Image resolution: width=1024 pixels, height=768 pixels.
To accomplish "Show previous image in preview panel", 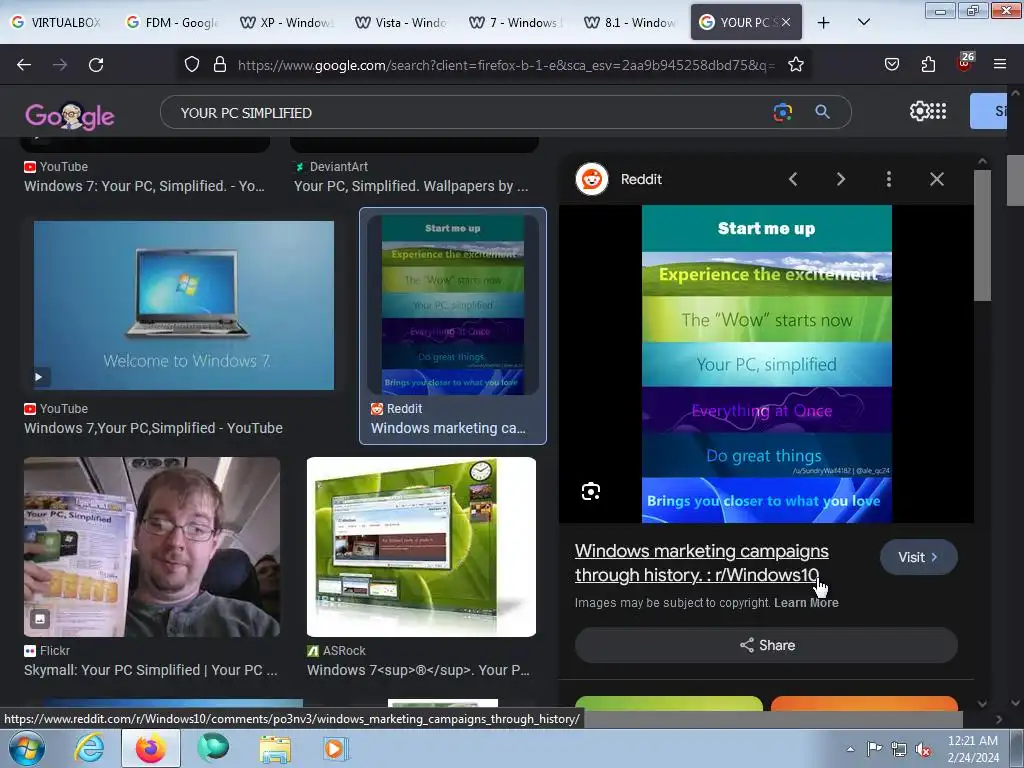I will [793, 179].
